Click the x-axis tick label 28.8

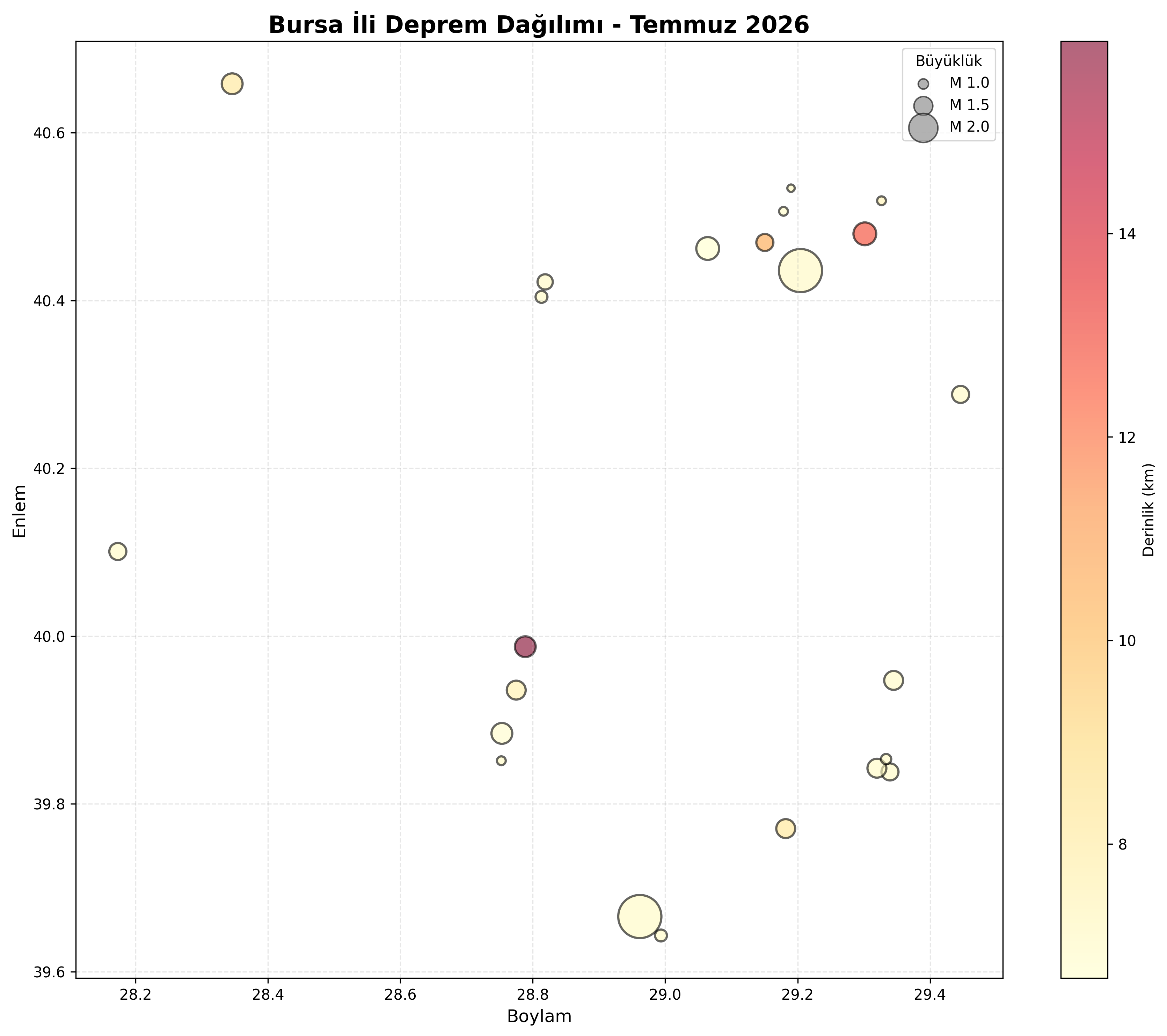point(533,995)
